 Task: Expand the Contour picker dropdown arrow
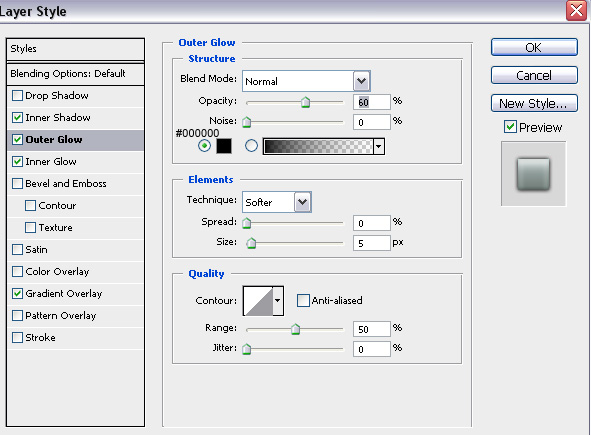pos(278,301)
